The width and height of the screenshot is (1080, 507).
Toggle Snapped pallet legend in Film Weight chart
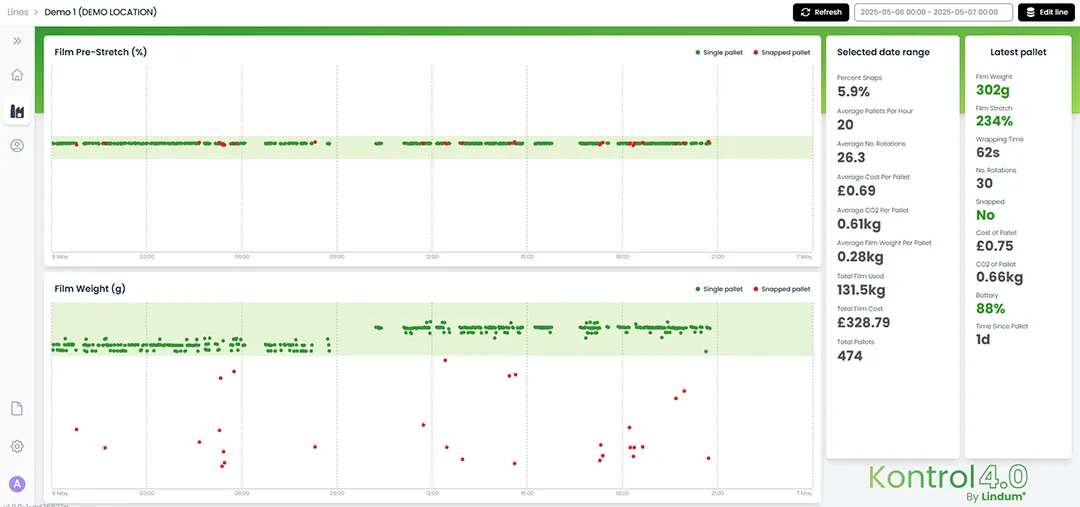pos(780,289)
